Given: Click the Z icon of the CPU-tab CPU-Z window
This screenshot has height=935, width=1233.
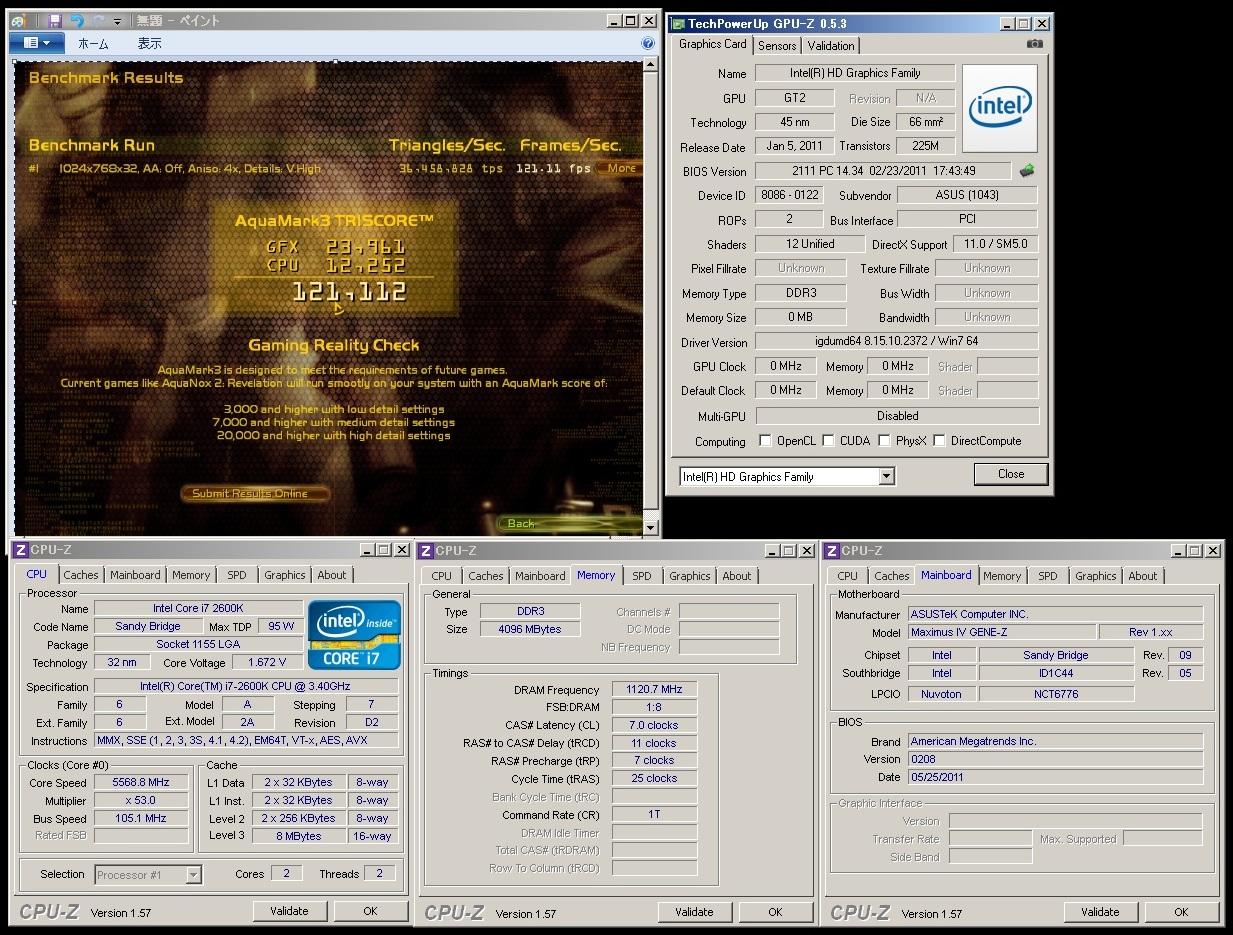Looking at the screenshot, I should point(20,550).
